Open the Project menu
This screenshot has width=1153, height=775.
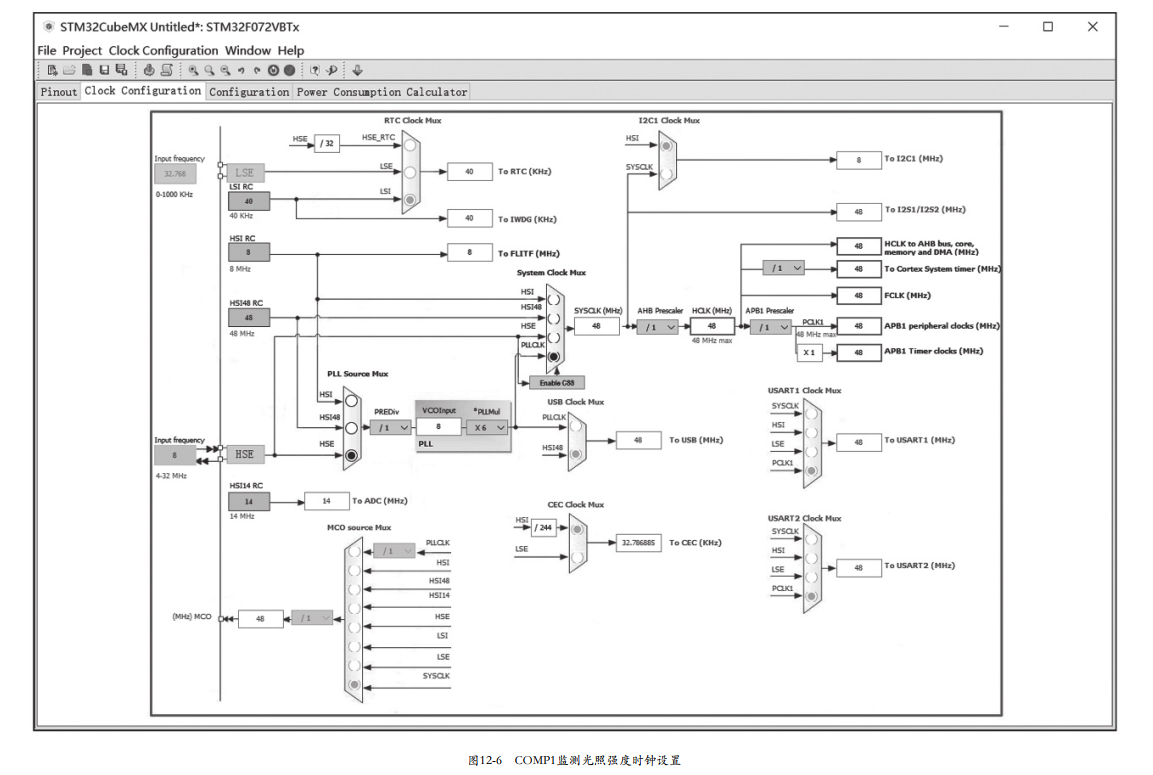82,51
